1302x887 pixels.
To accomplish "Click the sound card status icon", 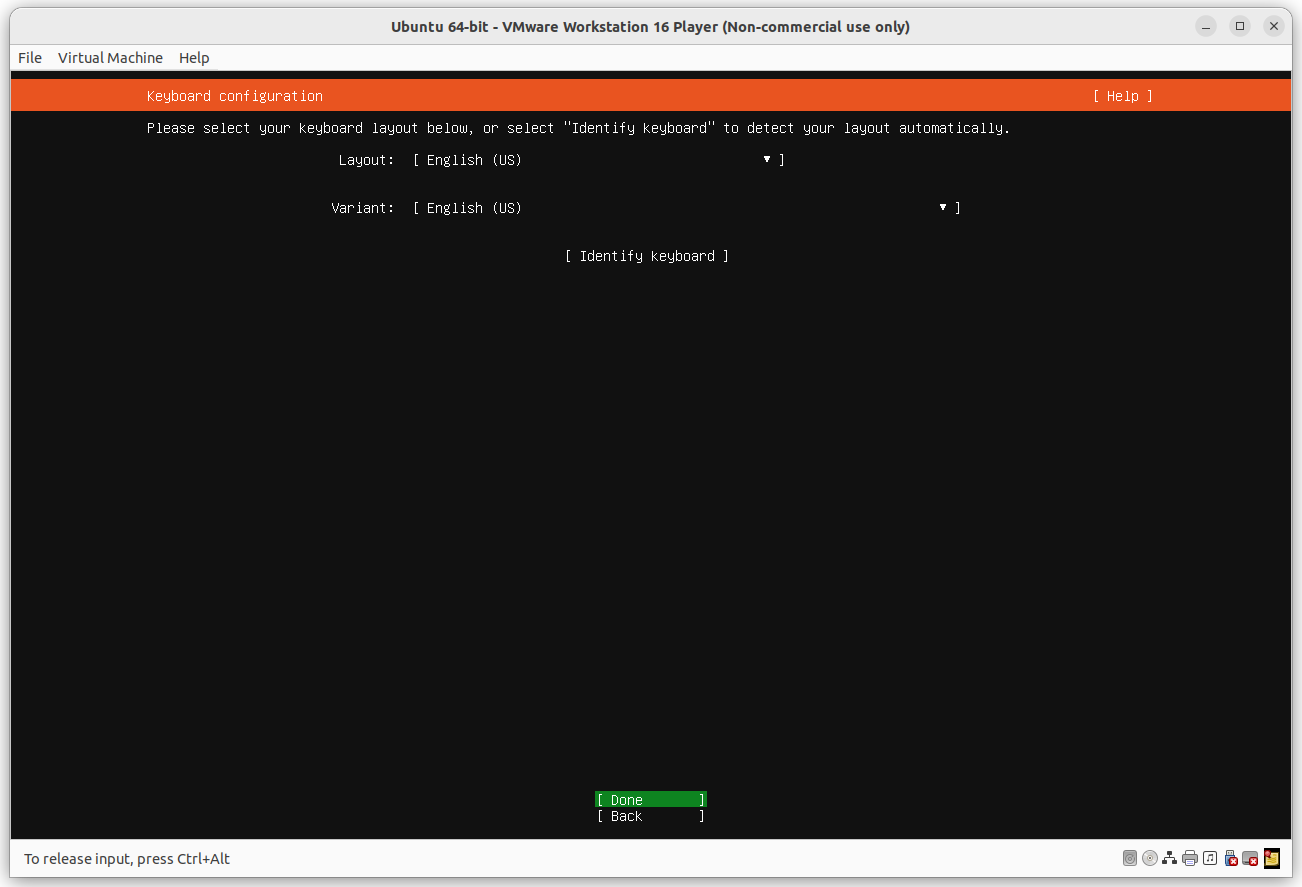I will (x=1210, y=858).
